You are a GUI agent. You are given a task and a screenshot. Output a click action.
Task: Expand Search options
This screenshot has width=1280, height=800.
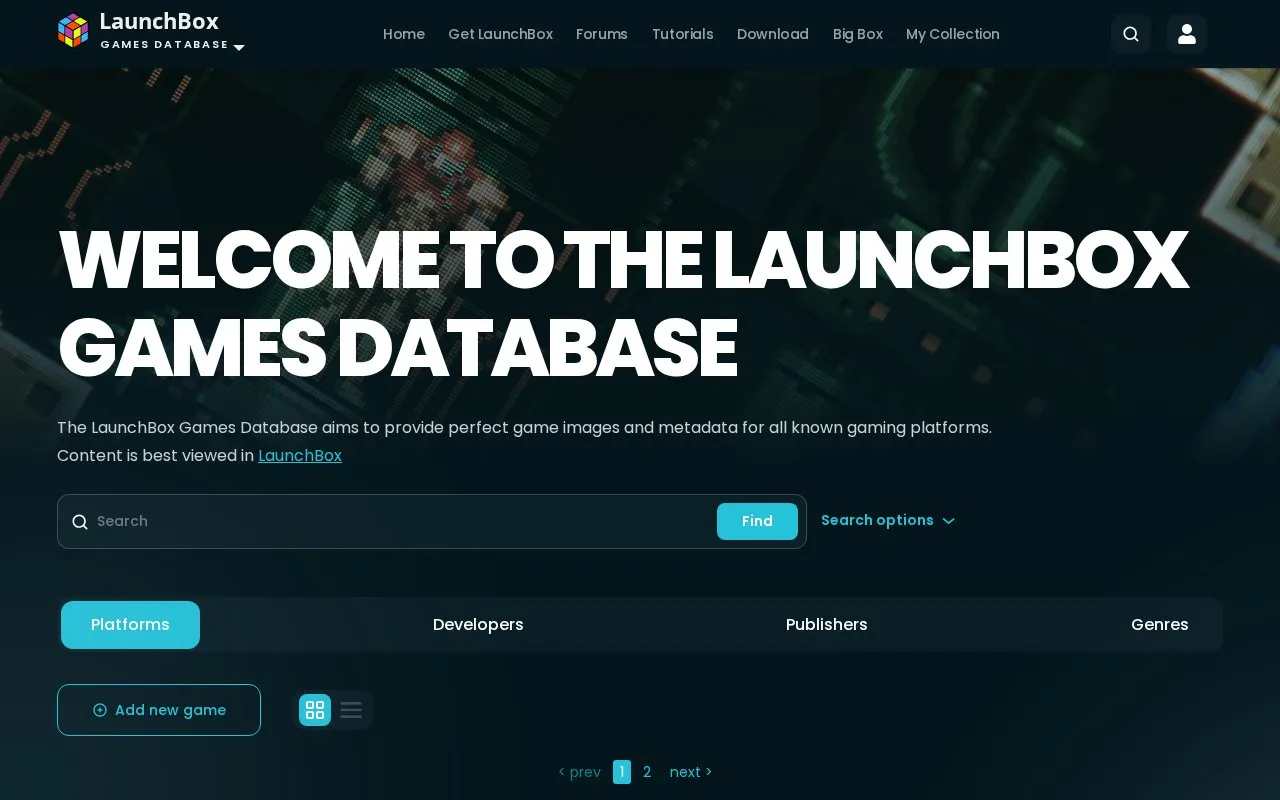point(888,520)
